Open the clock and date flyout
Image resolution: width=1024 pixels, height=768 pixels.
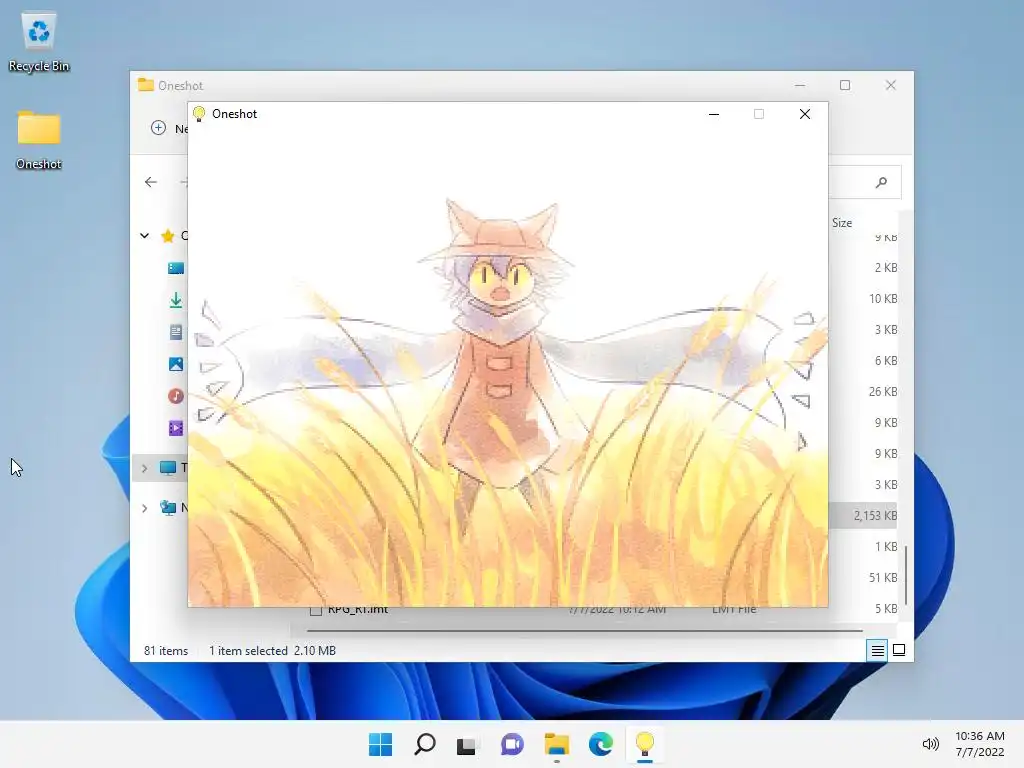[980, 744]
